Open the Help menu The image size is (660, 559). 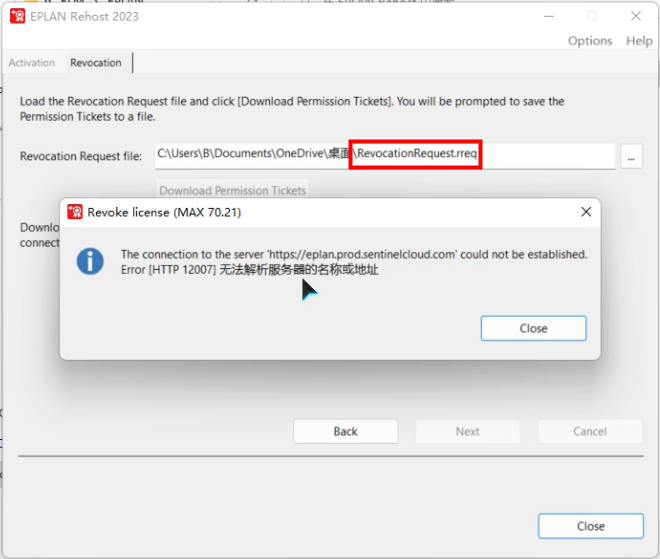(x=639, y=41)
